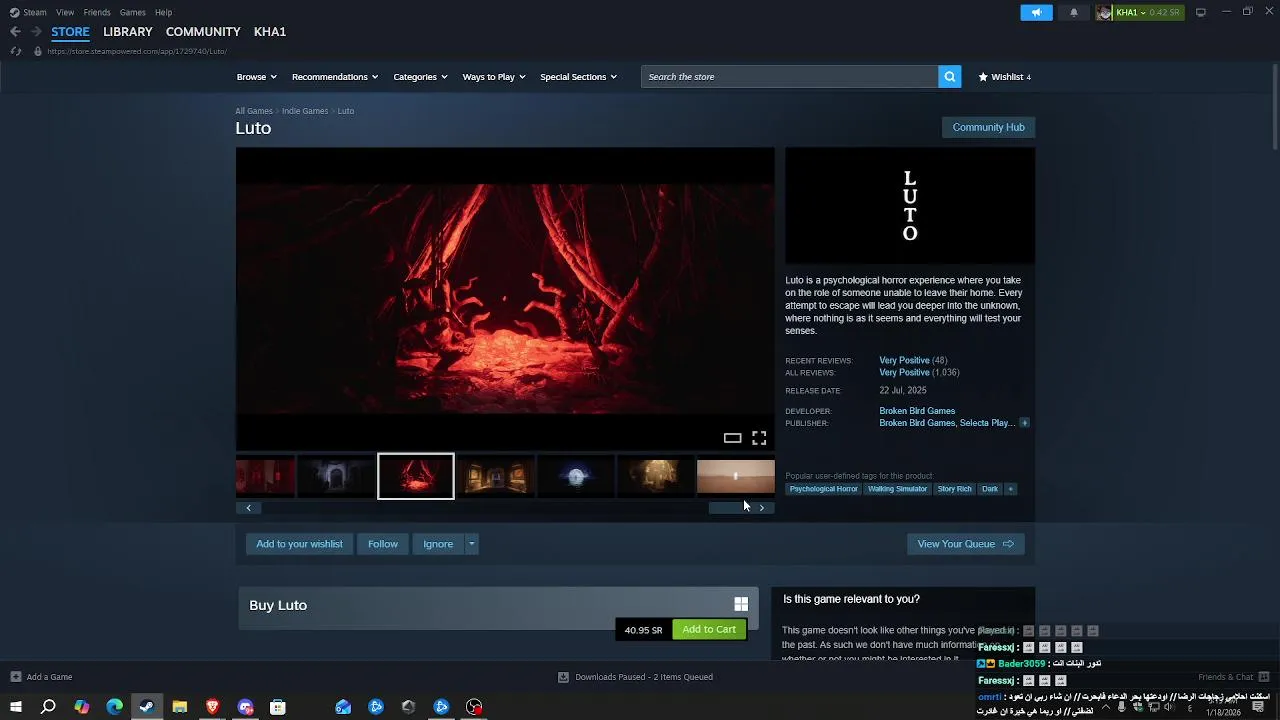Switch to the STORE tab

[70, 32]
